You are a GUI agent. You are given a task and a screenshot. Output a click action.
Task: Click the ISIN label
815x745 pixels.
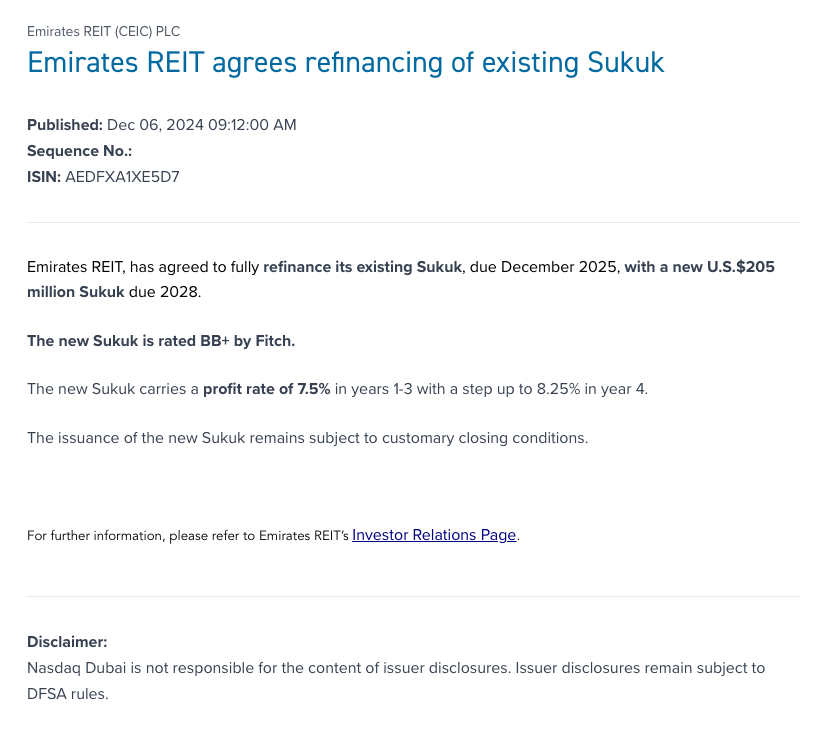(x=44, y=177)
